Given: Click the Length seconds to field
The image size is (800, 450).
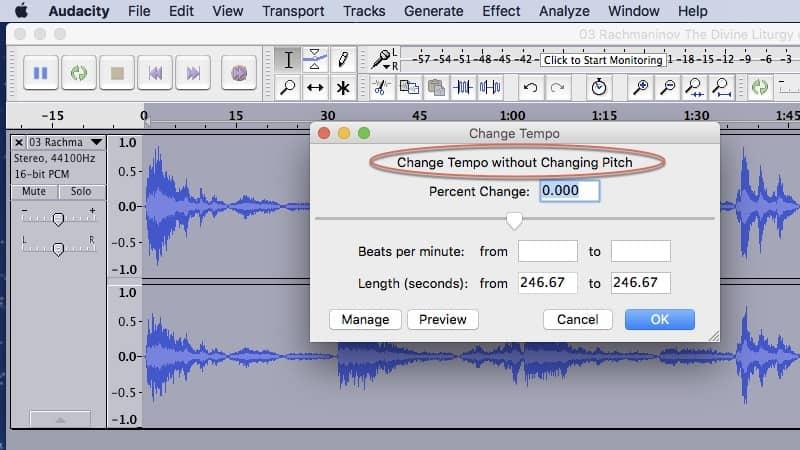Looking at the screenshot, I should point(641,283).
